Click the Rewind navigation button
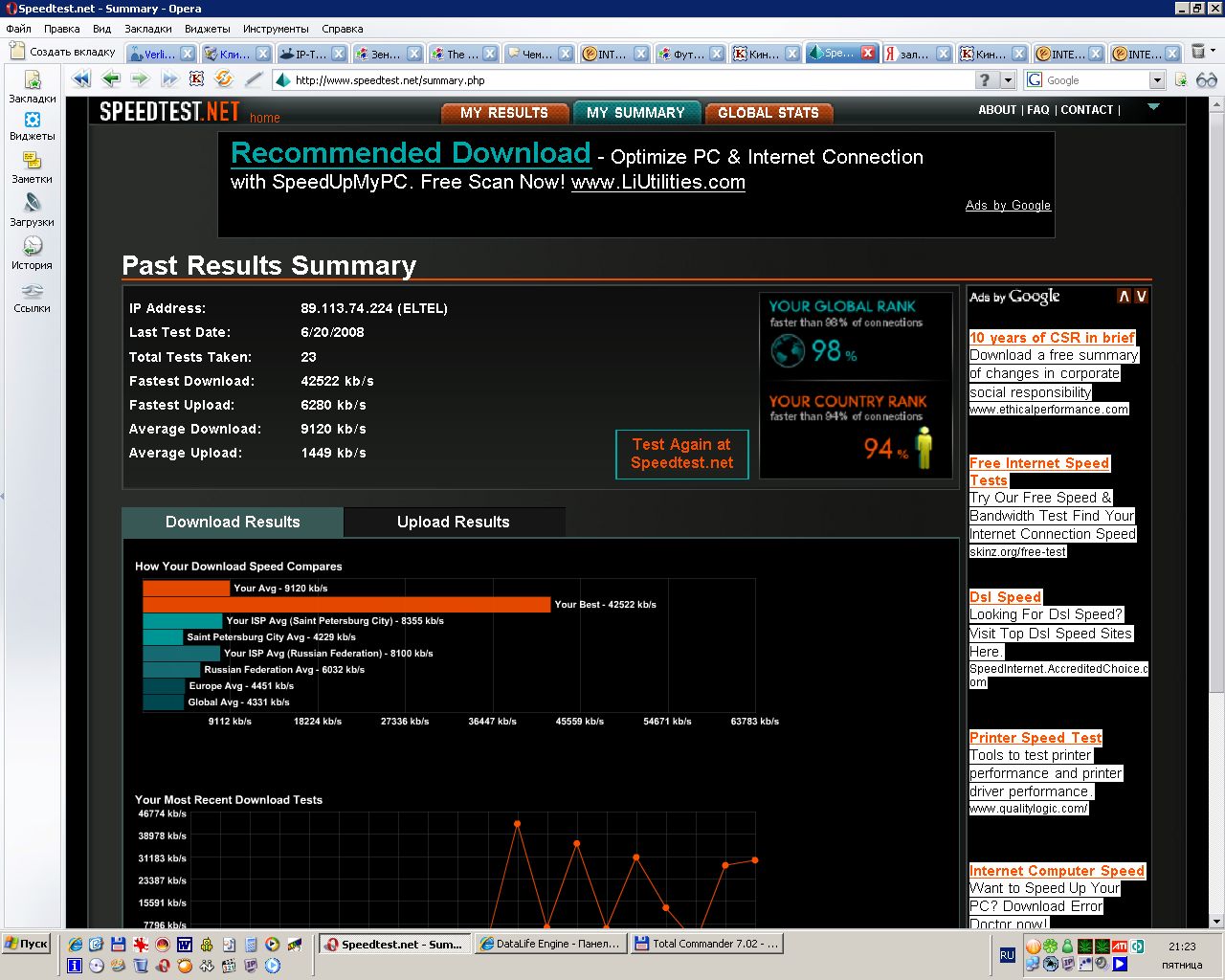 pos(81,79)
